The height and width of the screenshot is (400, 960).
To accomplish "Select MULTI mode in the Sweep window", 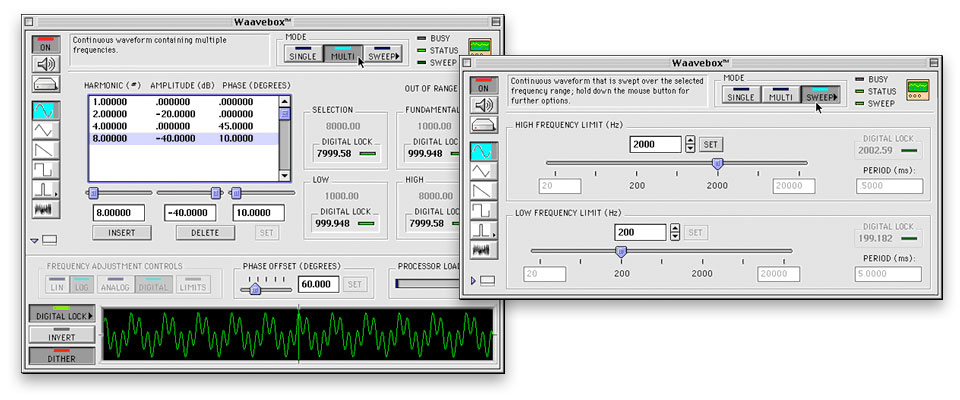I will (781, 94).
